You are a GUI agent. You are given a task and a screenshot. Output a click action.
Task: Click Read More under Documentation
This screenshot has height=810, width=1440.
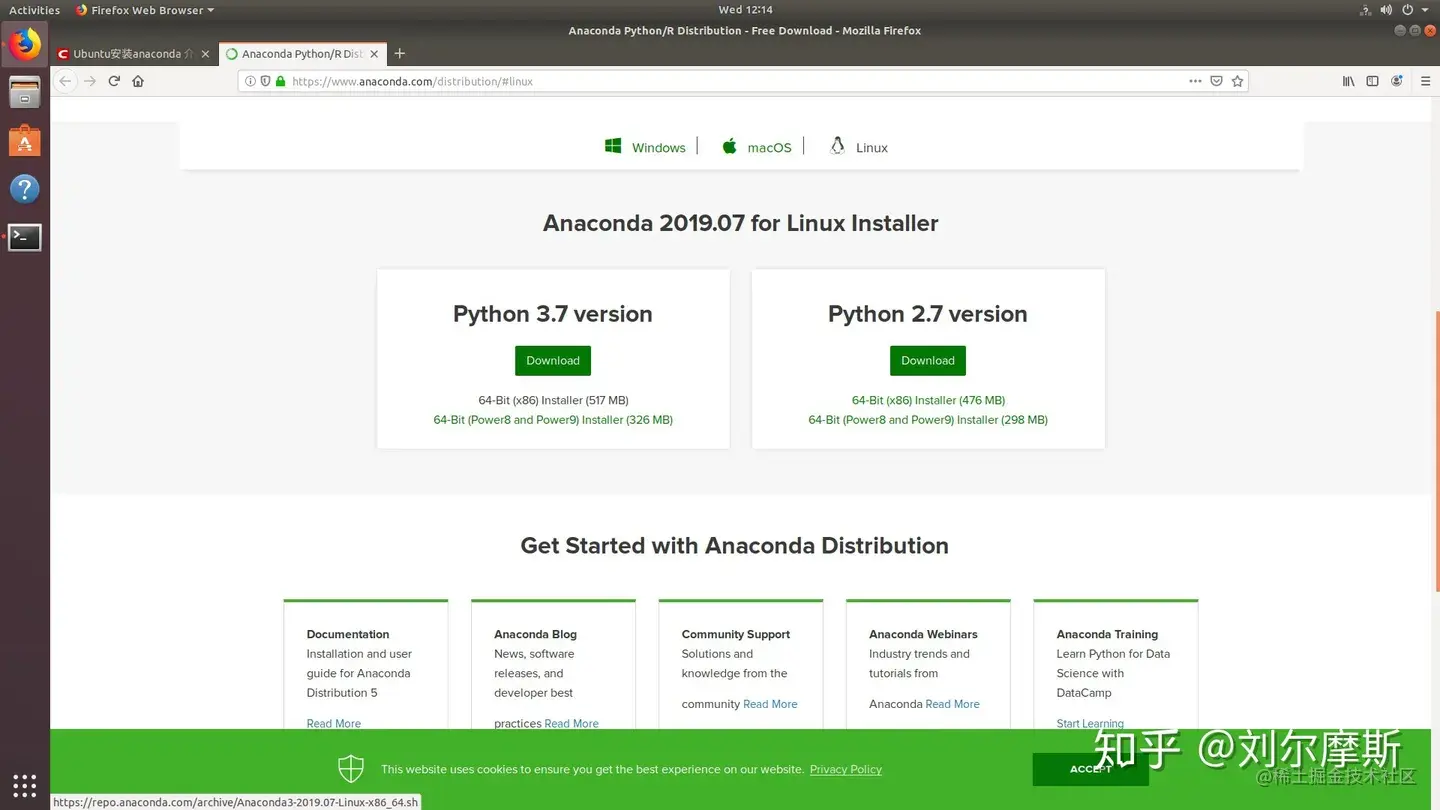click(x=334, y=723)
